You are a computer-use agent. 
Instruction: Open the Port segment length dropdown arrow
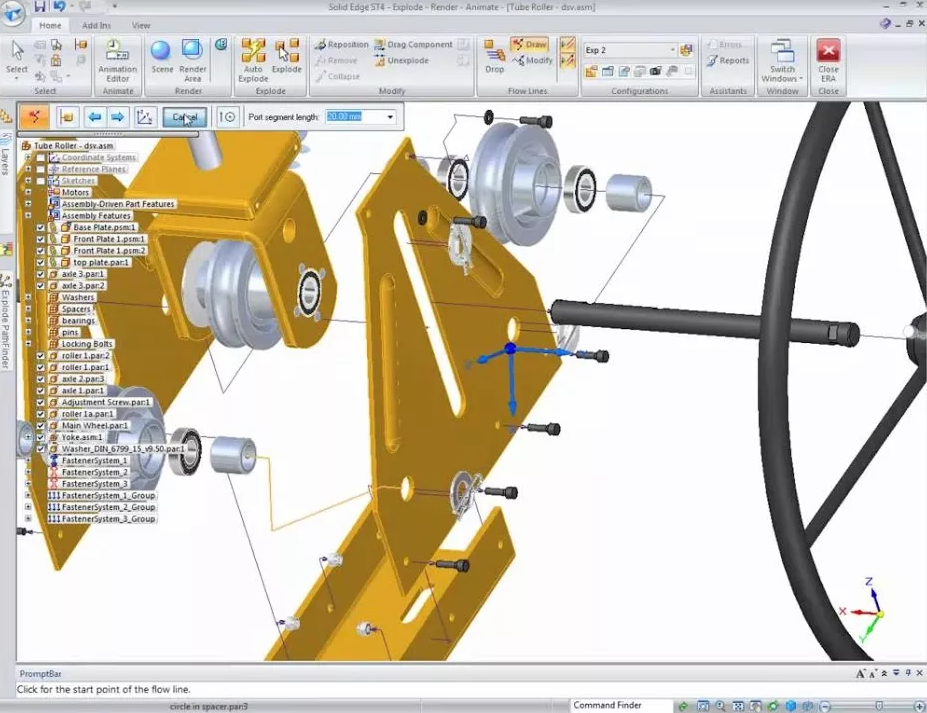390,117
